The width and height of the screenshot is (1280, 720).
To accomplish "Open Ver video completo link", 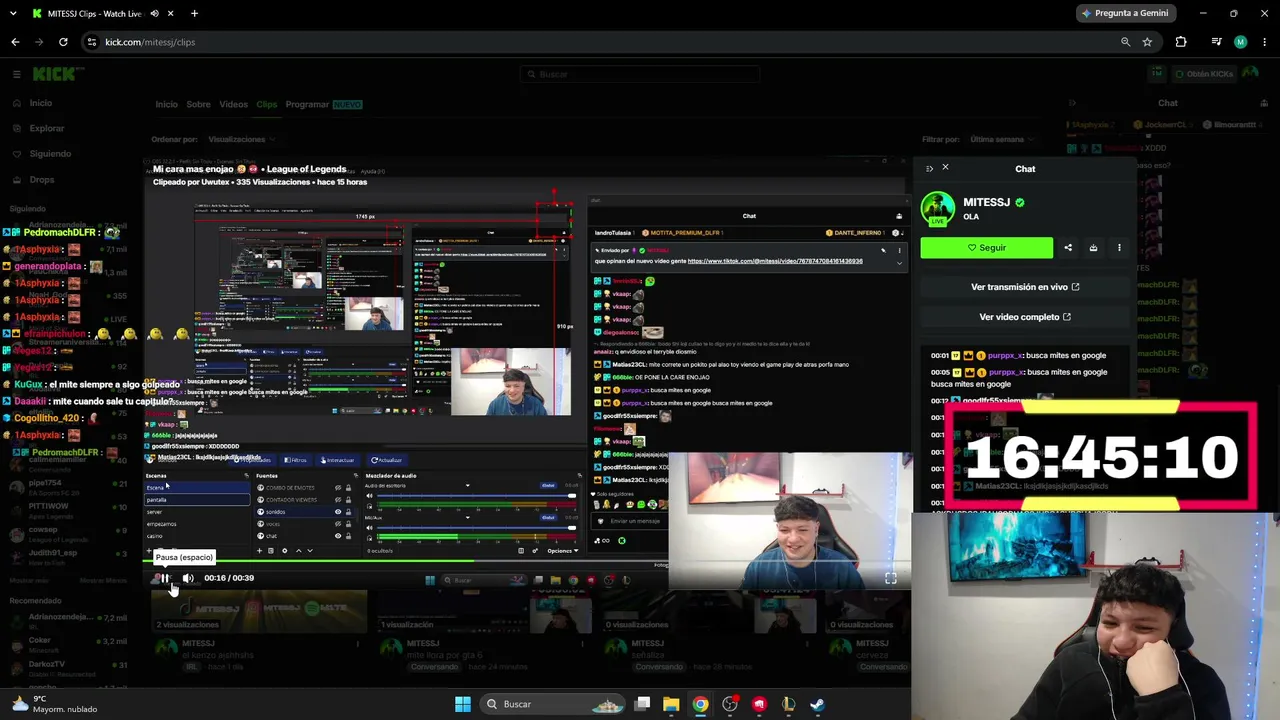I will point(1025,317).
